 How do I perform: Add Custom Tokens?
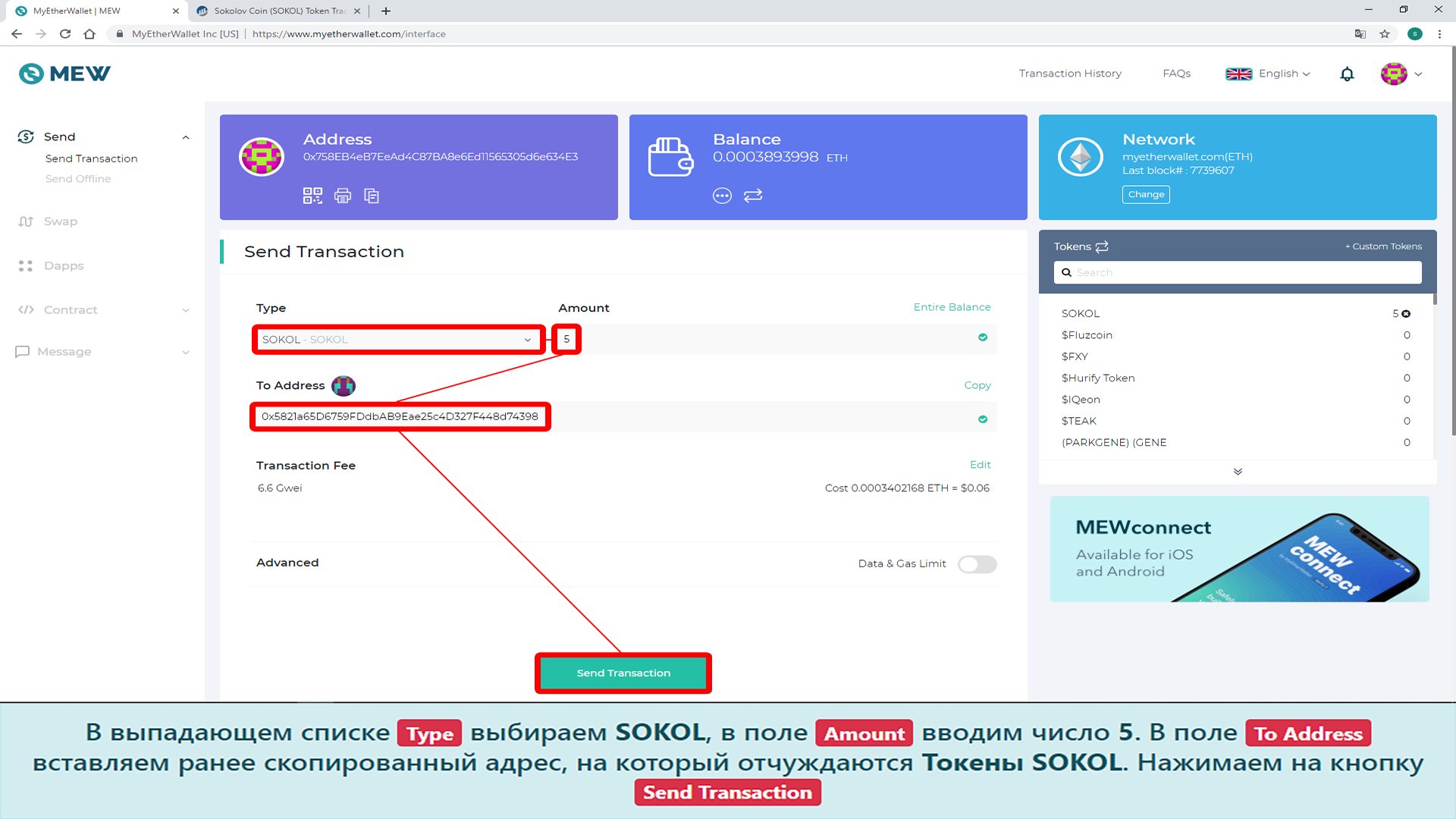pyautogui.click(x=1383, y=246)
